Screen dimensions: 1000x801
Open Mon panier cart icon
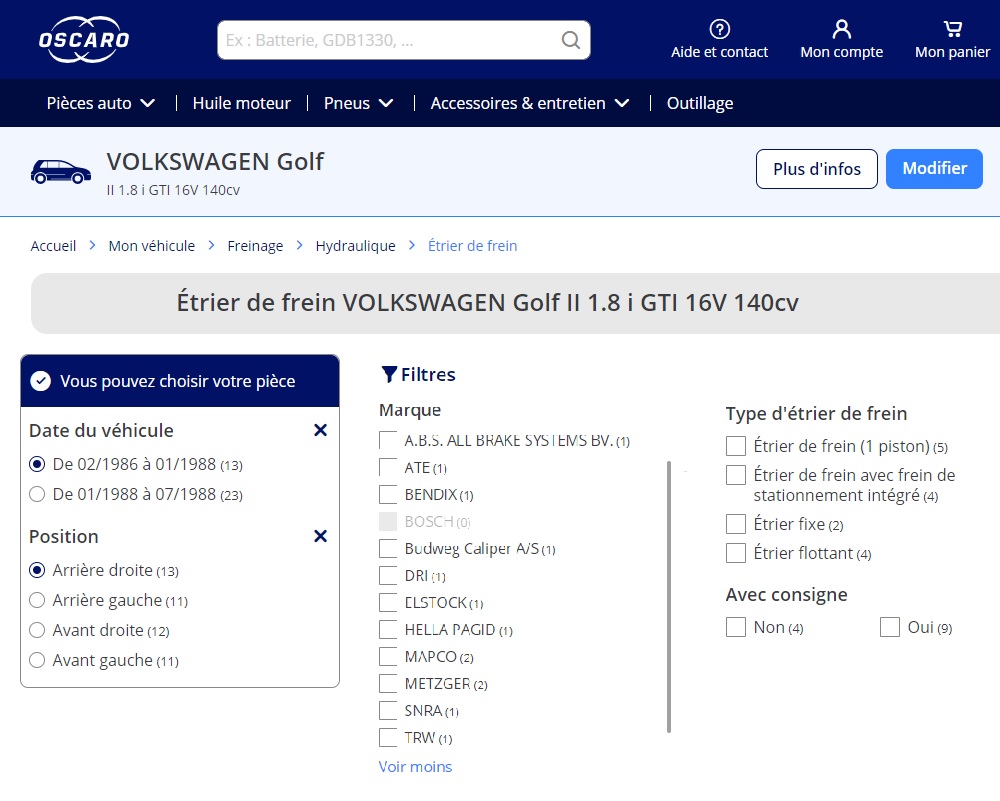coord(952,29)
